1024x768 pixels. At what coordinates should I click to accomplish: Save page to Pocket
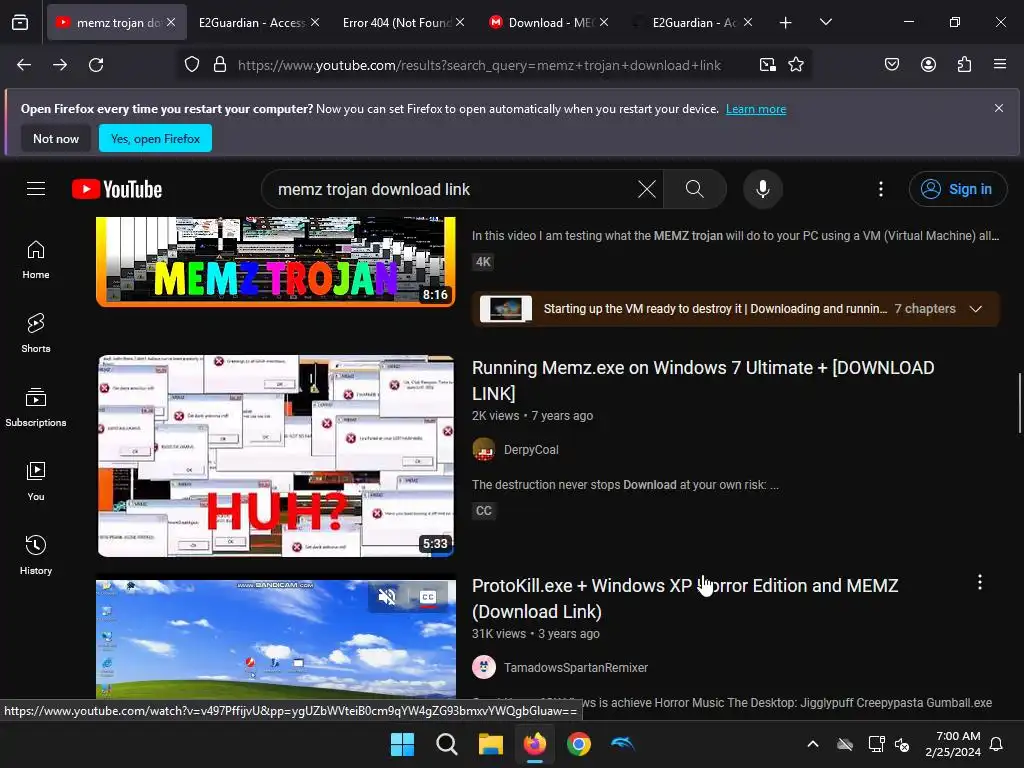click(x=892, y=65)
